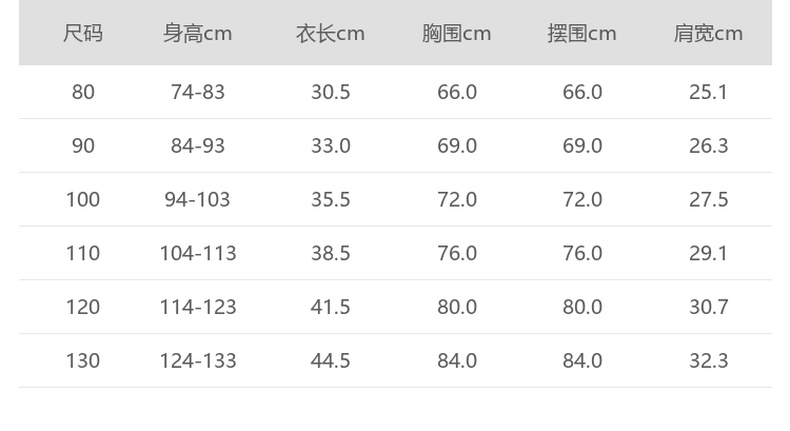Viewport: 790px width, 431px height.
Task: Click the 80.0 value under 摆围cm
Action: [x=582, y=307]
